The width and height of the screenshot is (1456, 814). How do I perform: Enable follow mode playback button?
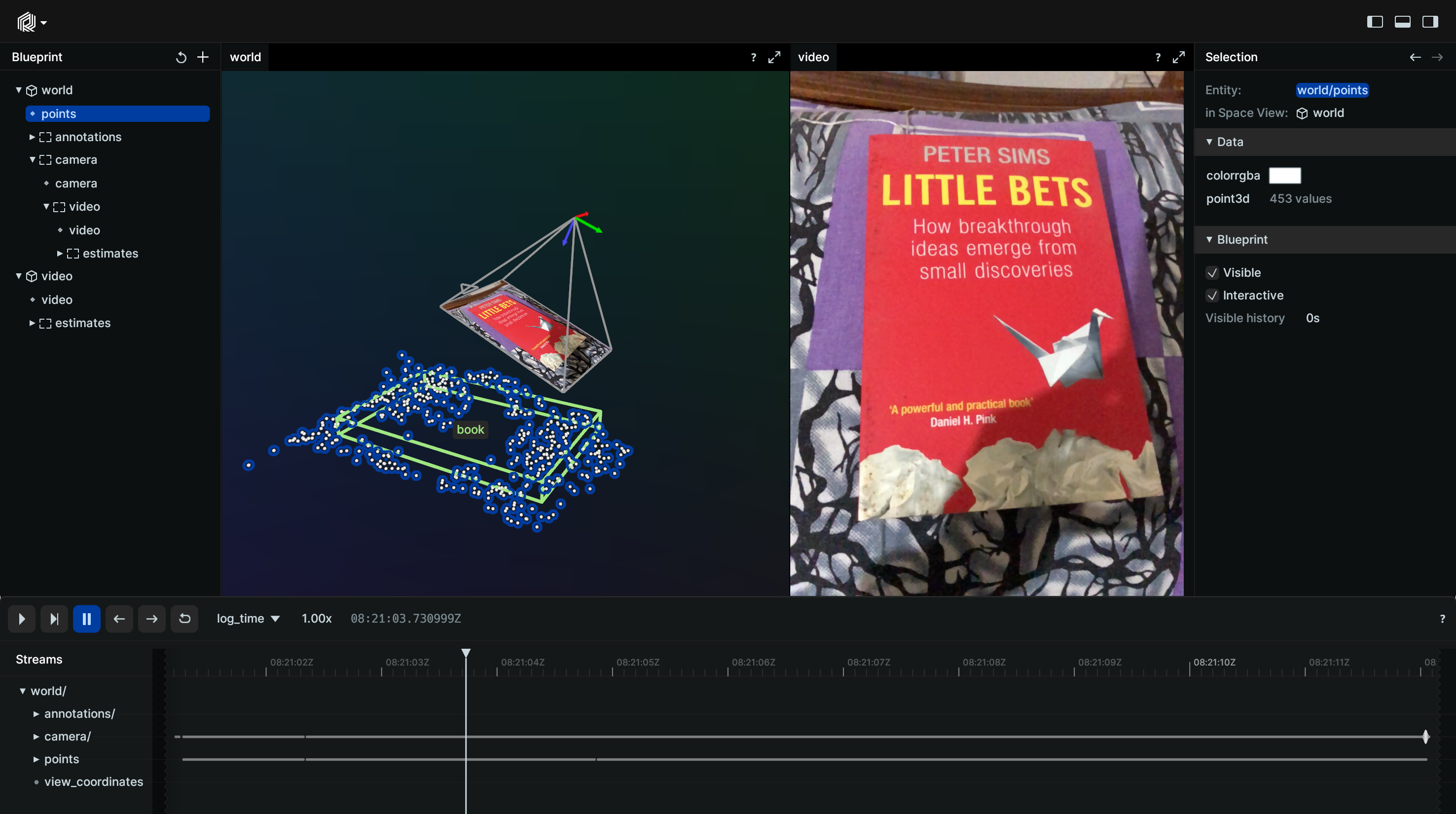pos(54,619)
